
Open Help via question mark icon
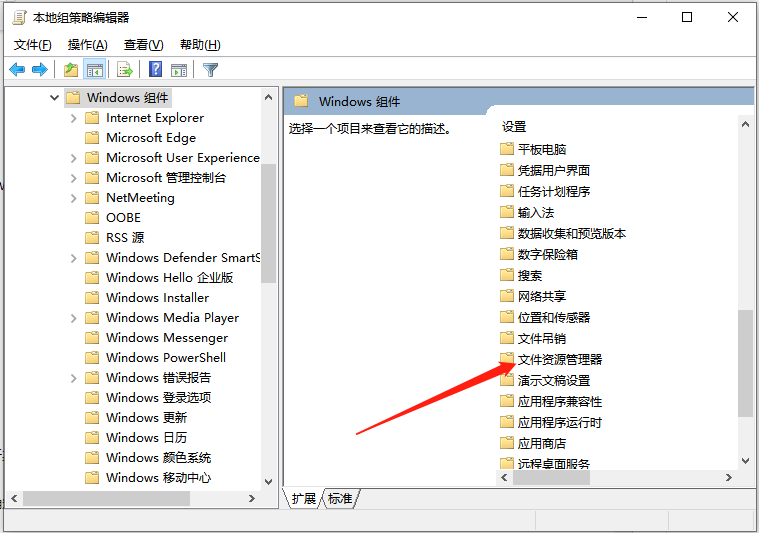155,69
